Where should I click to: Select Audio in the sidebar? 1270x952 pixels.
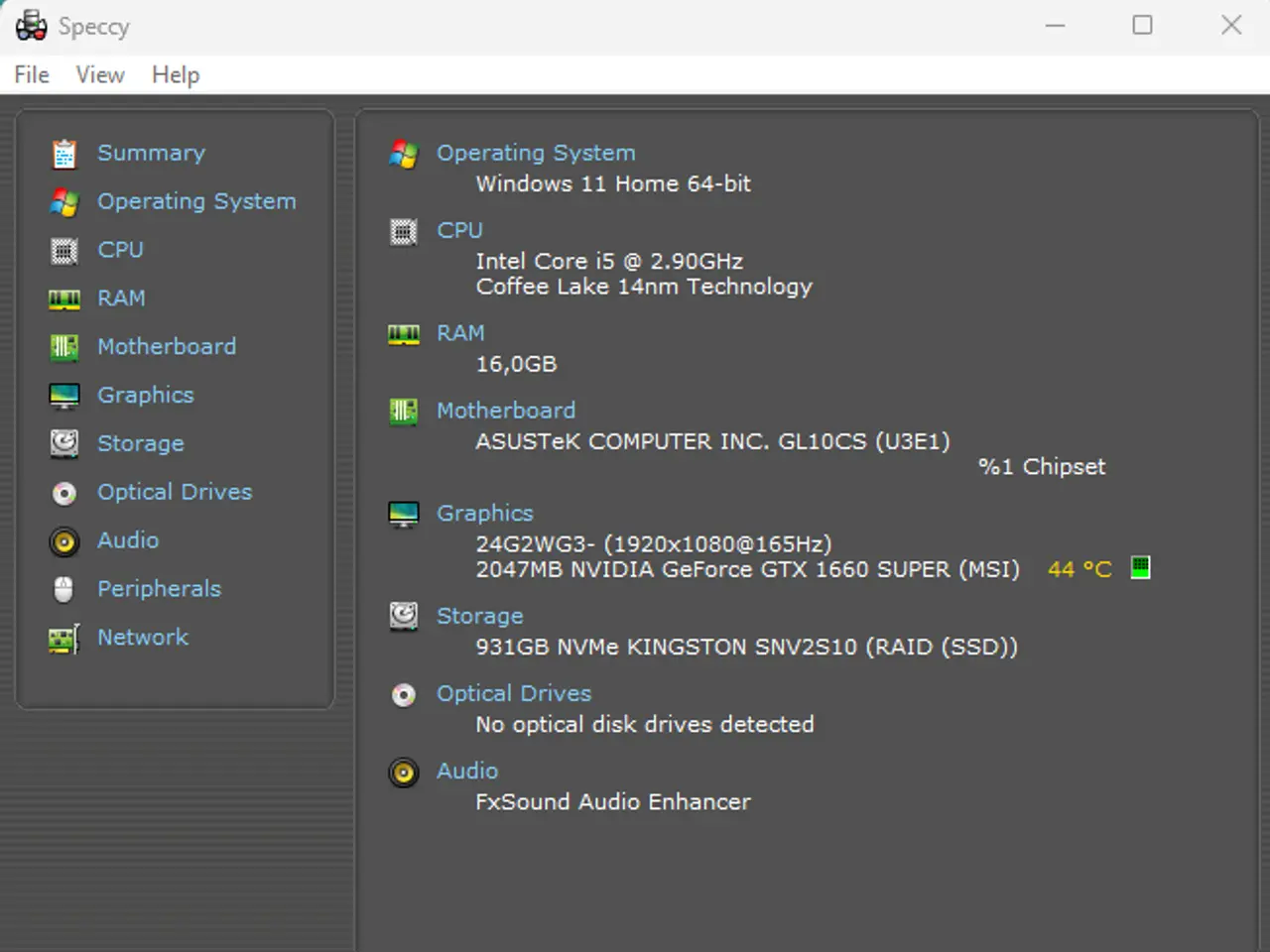coord(128,540)
